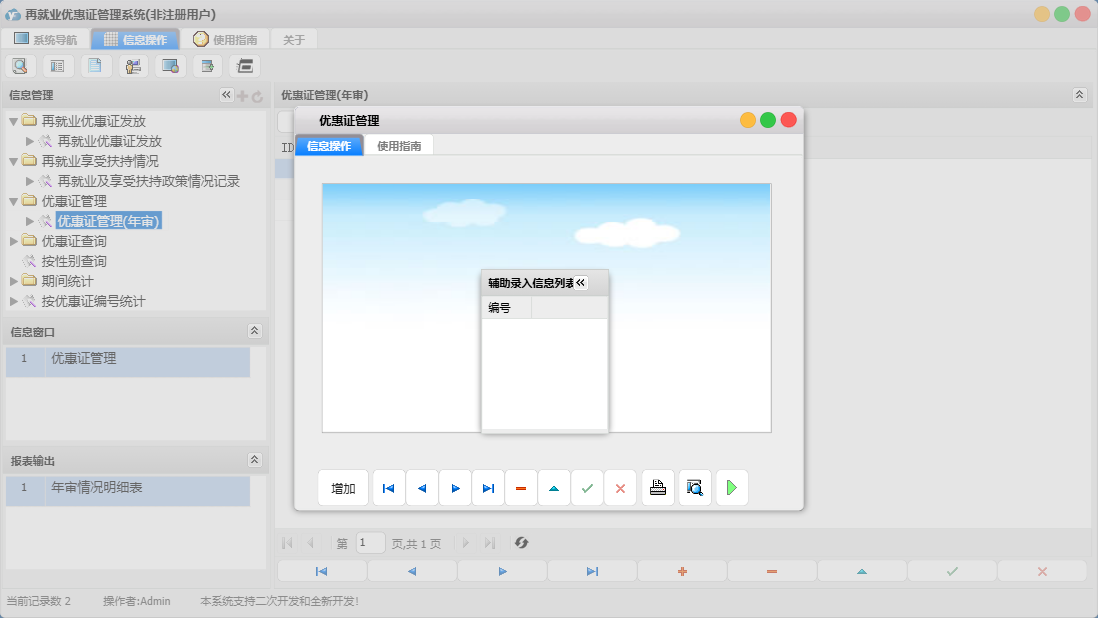
Task: Click the page number input field
Action: [370, 543]
